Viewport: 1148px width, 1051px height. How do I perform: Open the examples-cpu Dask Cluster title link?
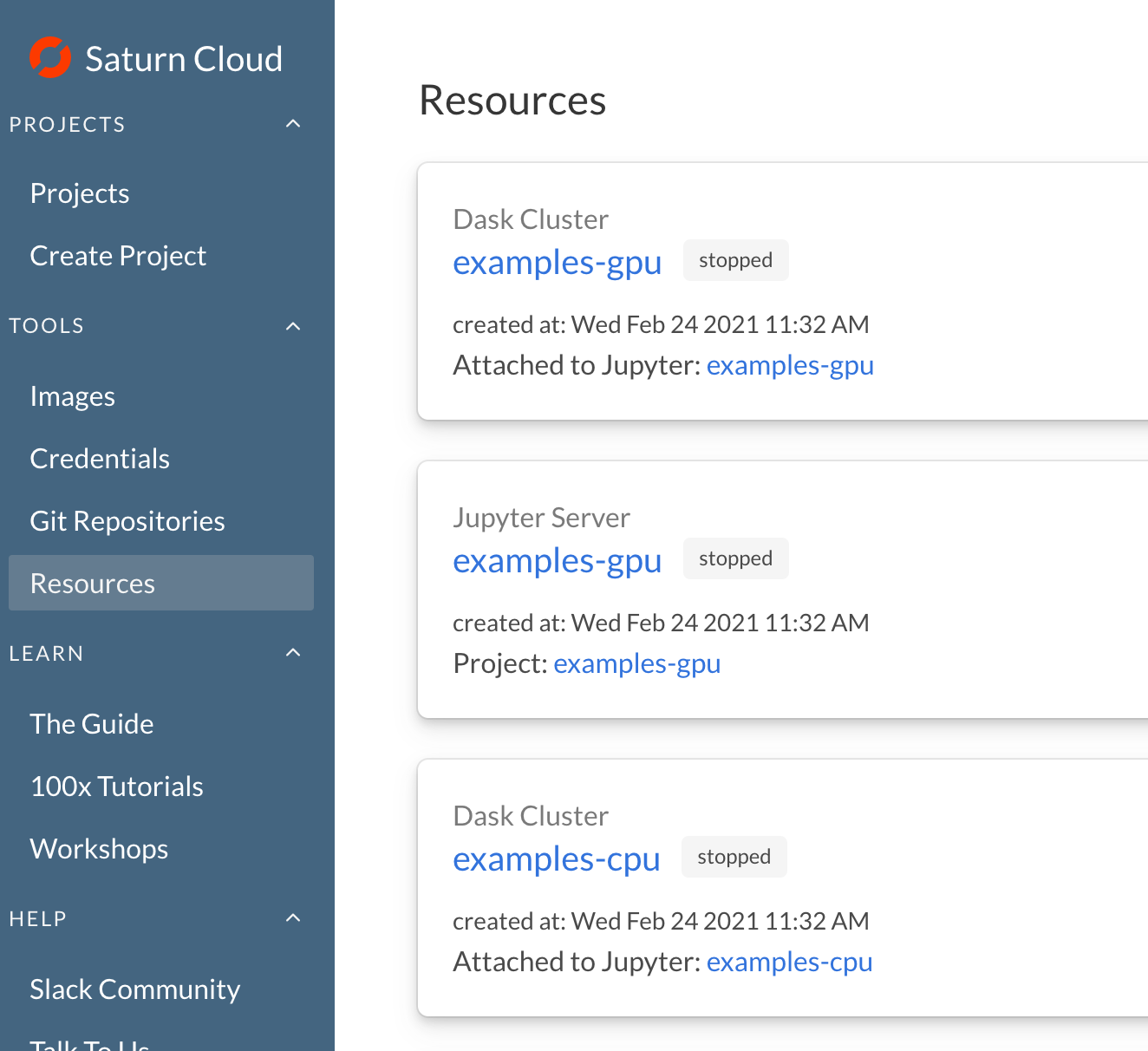[x=557, y=858]
